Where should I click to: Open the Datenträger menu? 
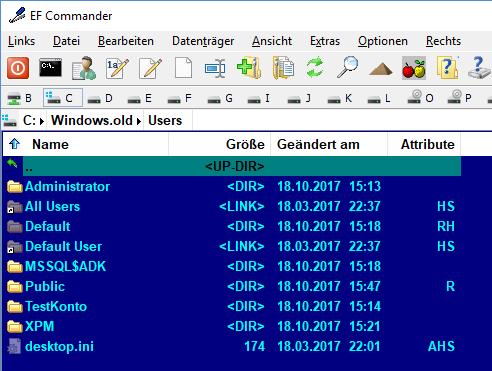[x=203, y=41]
